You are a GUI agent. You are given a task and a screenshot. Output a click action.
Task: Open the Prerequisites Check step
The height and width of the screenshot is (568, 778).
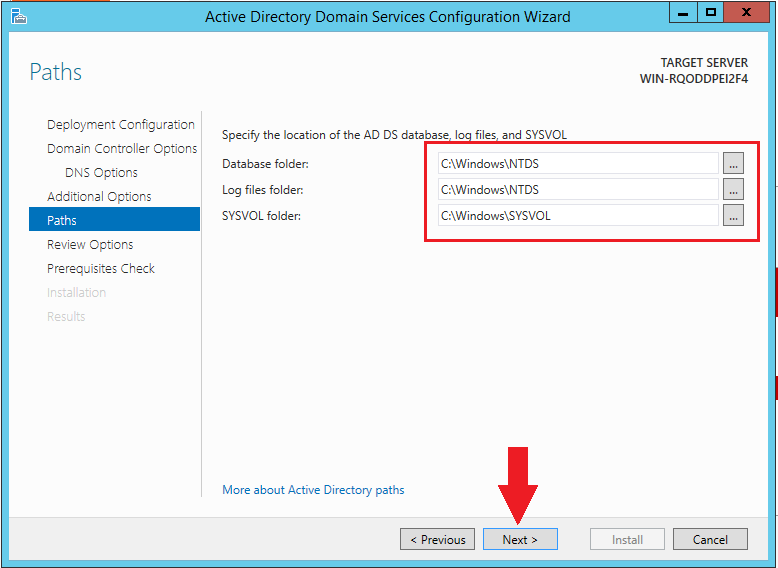(101, 269)
